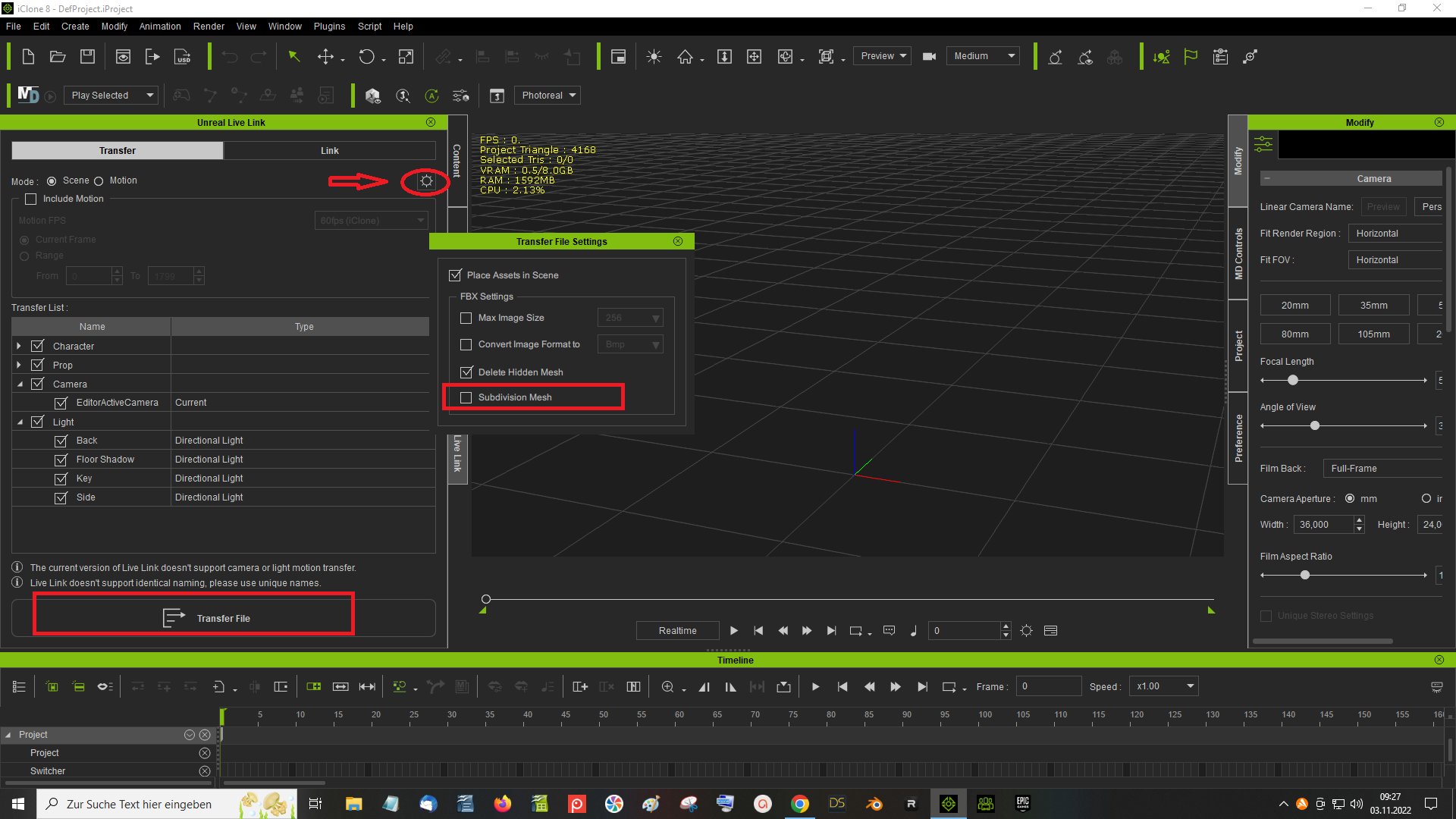Adjust the Angle of View slider
The height and width of the screenshot is (819, 1456).
[1315, 426]
